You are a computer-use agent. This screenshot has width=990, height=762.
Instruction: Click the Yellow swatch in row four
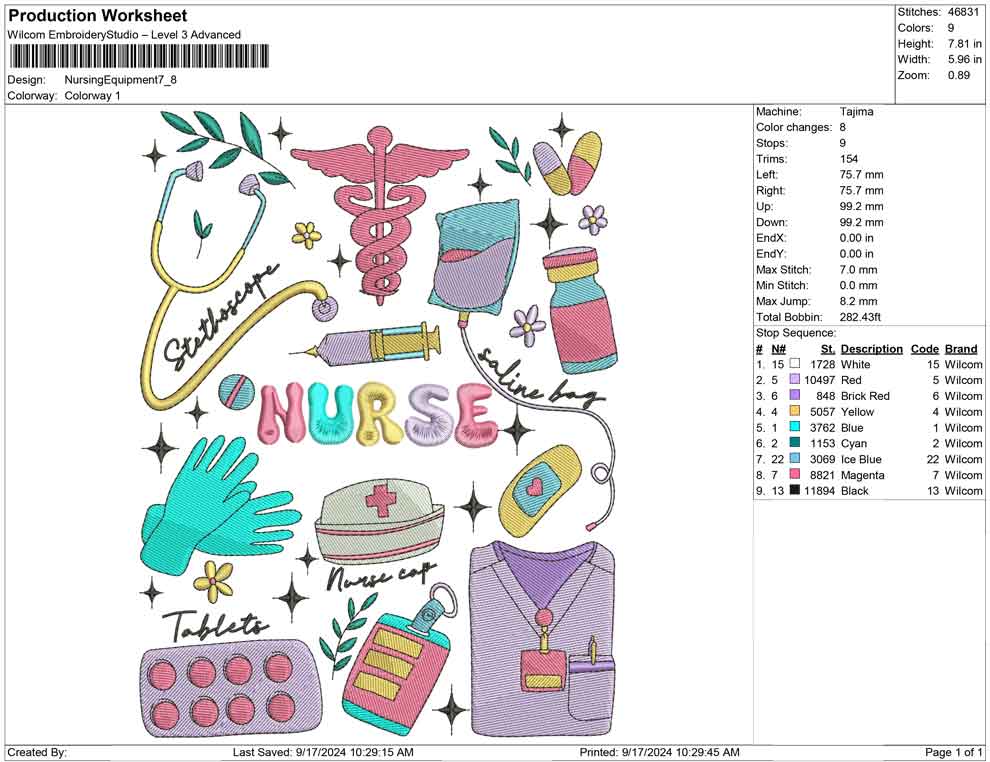[795, 412]
